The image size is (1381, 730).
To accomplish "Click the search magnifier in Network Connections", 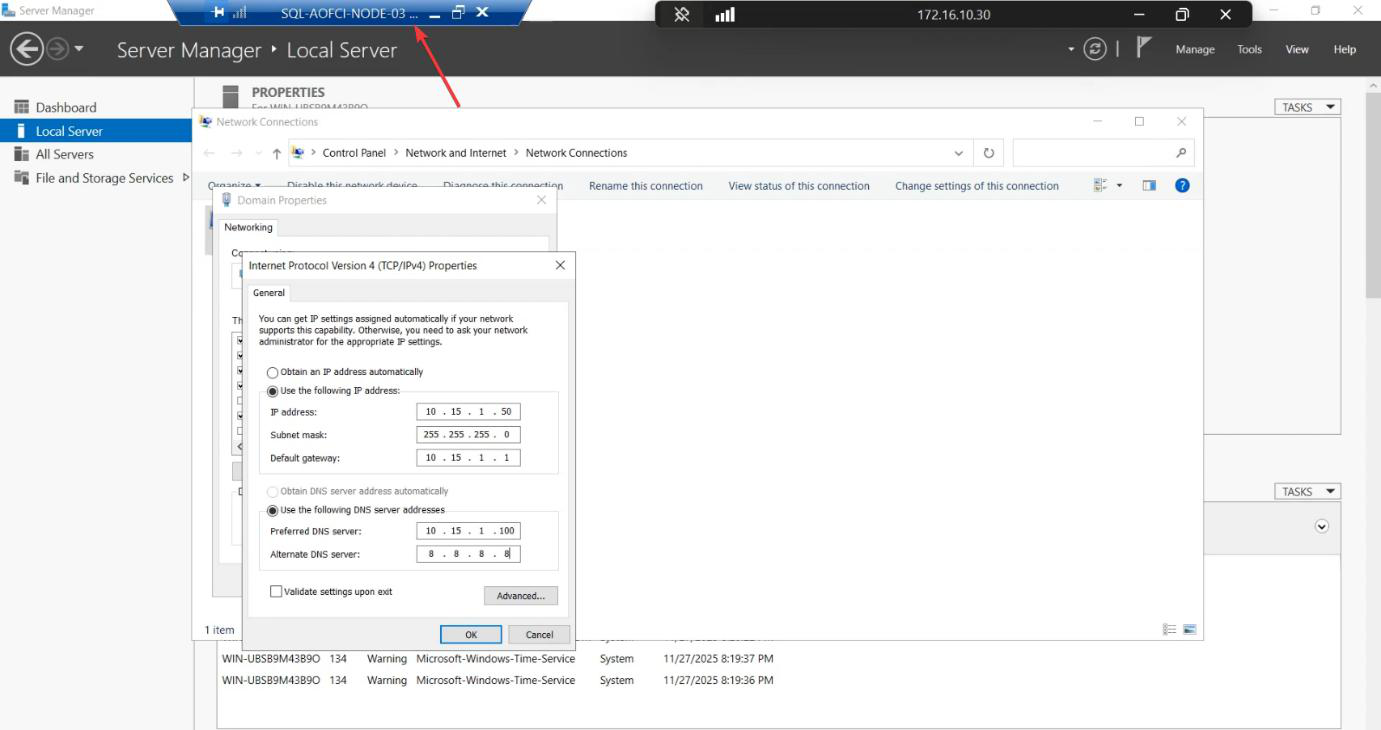I will tap(1181, 153).
